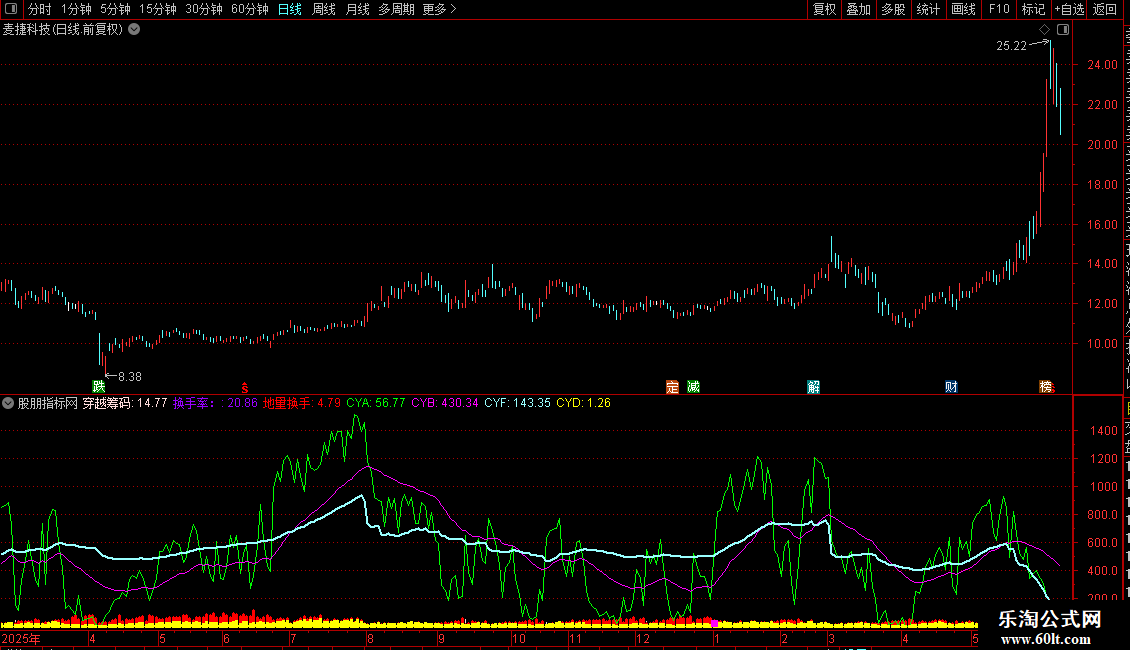The height and width of the screenshot is (650, 1130).
Task: Click the blue 财 event marker
Action: pos(951,387)
